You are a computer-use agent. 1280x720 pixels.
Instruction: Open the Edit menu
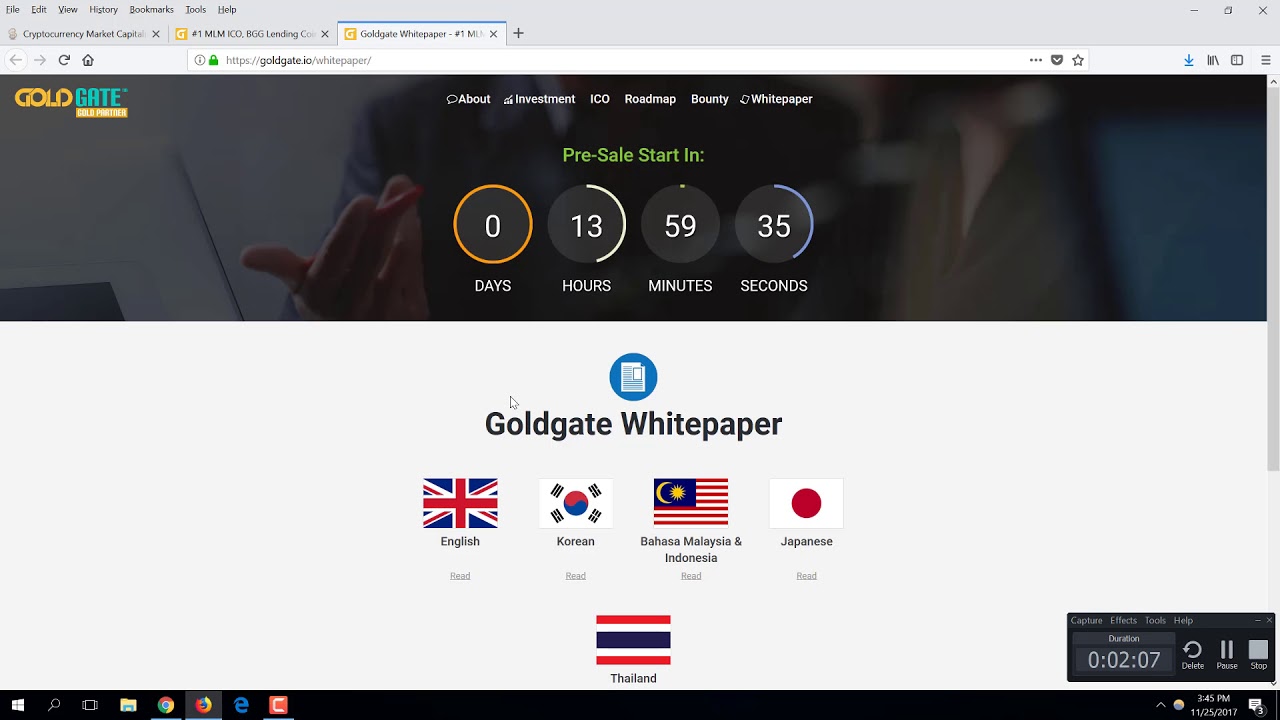click(x=38, y=9)
